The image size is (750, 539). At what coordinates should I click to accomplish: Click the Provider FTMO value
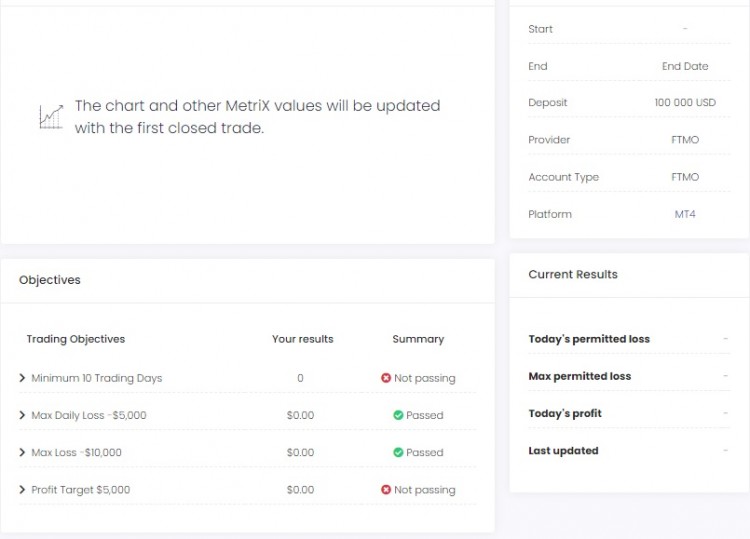coord(685,140)
